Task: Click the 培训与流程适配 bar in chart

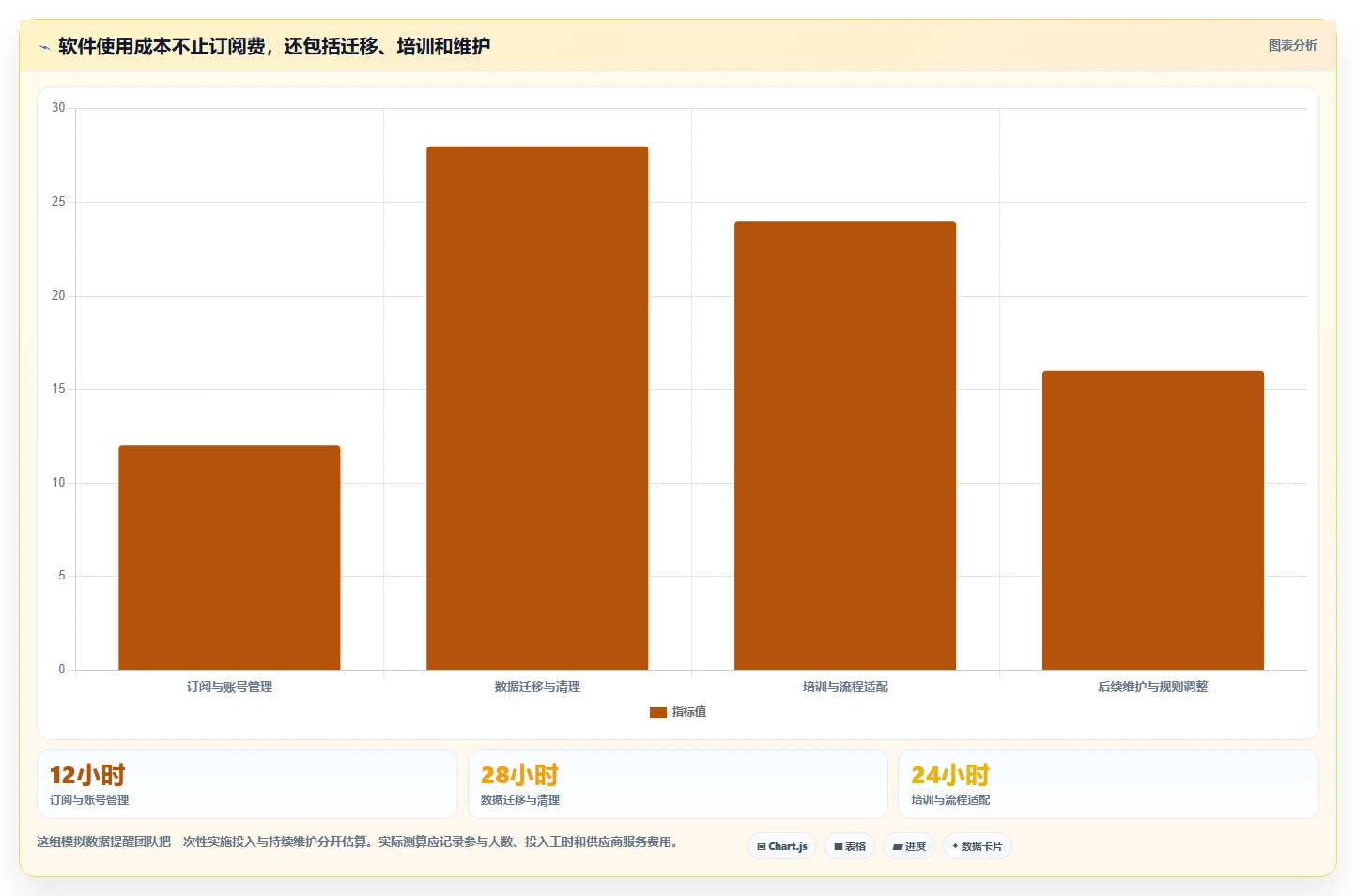Action: tap(845, 445)
